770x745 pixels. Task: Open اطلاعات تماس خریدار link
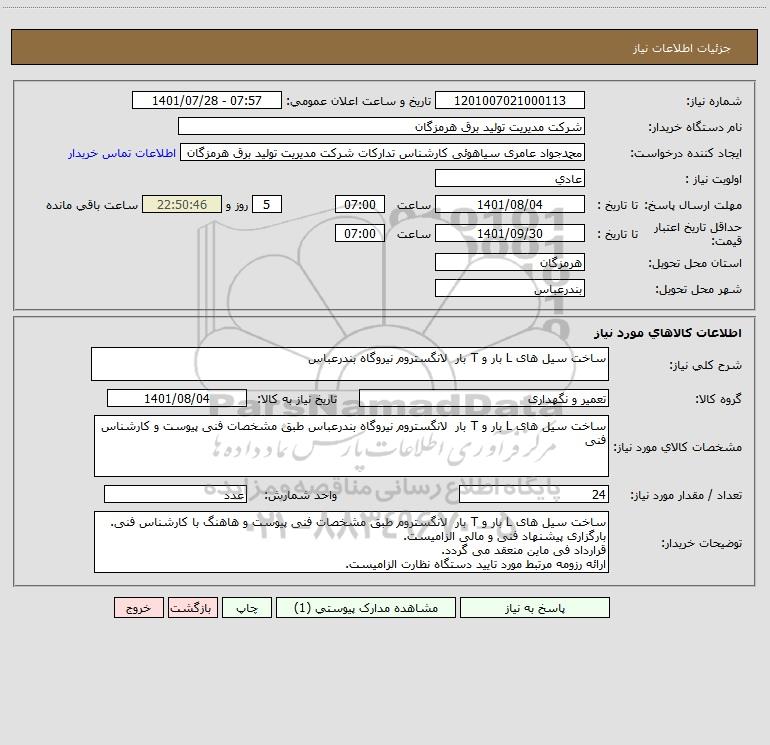click(122, 153)
